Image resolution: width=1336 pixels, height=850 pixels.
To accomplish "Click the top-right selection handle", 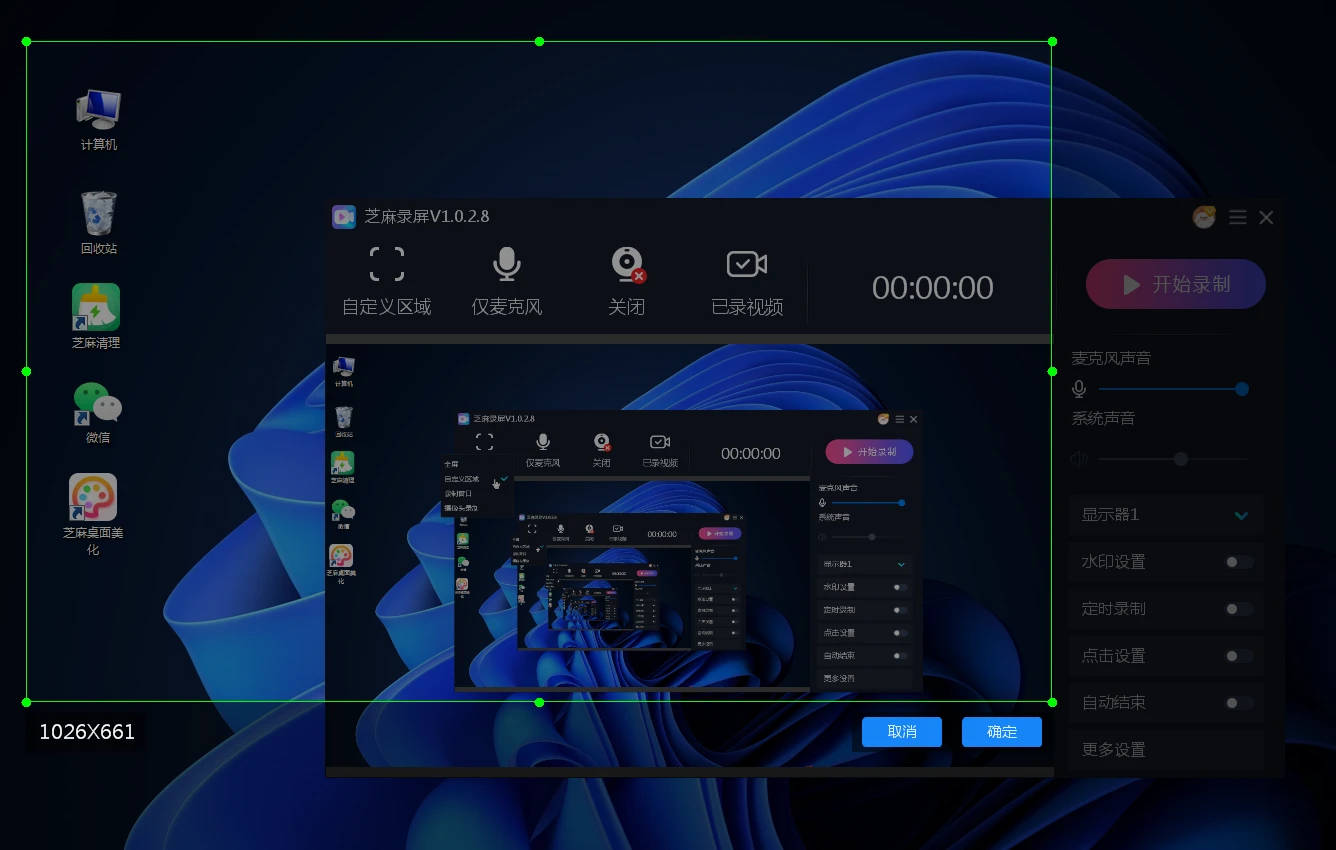I will point(1052,42).
